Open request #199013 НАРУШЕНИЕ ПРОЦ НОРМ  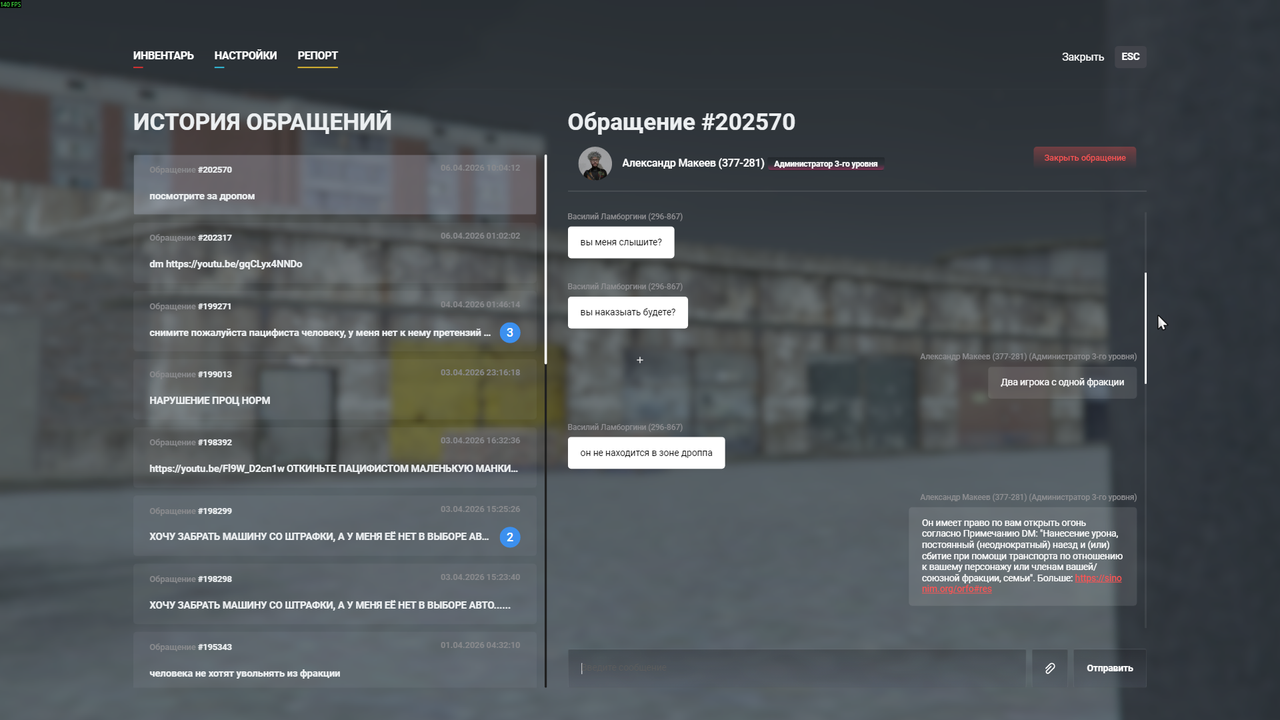[335, 387]
